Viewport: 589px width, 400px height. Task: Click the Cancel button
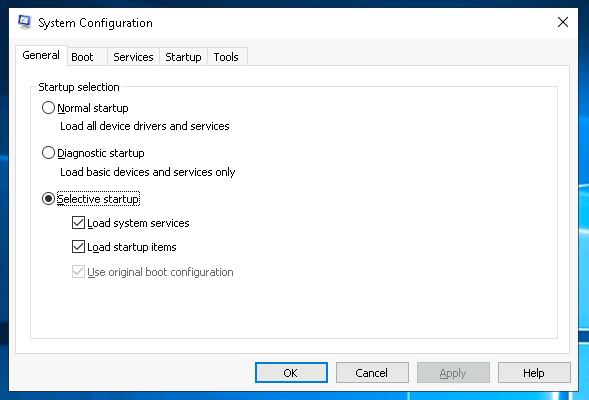[372, 373]
